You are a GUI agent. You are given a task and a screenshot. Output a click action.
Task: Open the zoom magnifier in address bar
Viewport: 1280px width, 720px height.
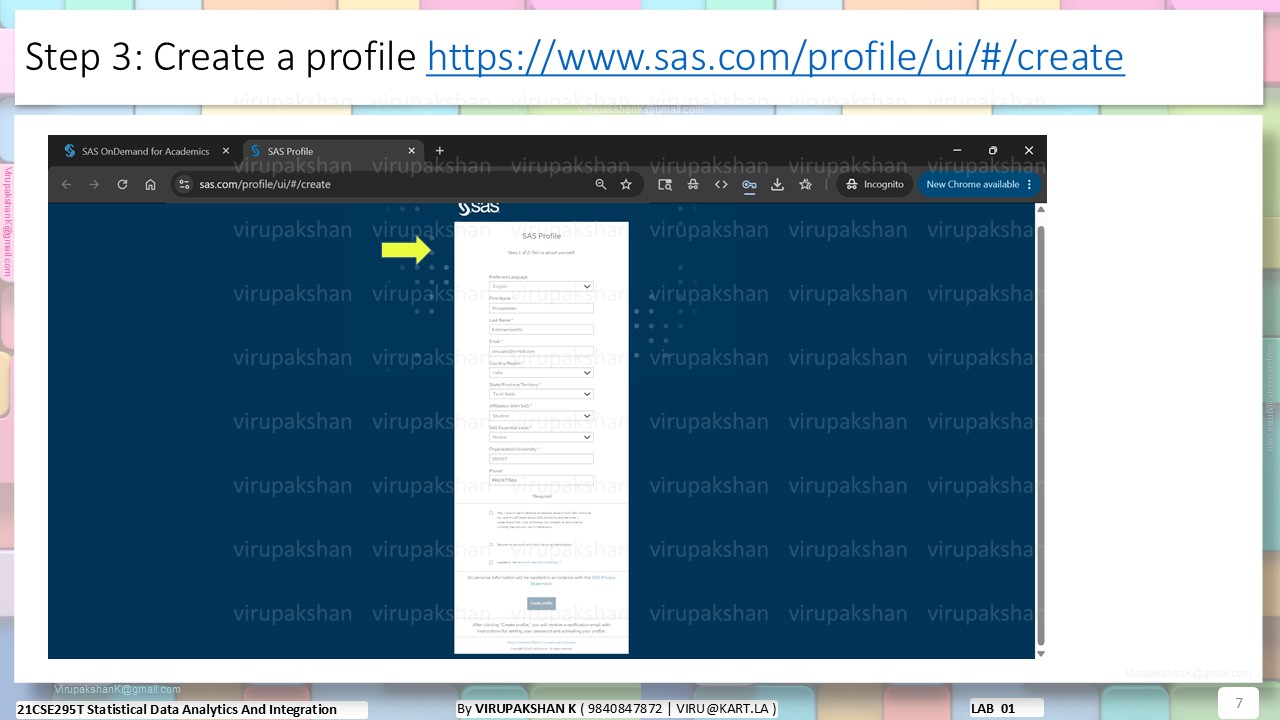pyautogui.click(x=601, y=184)
